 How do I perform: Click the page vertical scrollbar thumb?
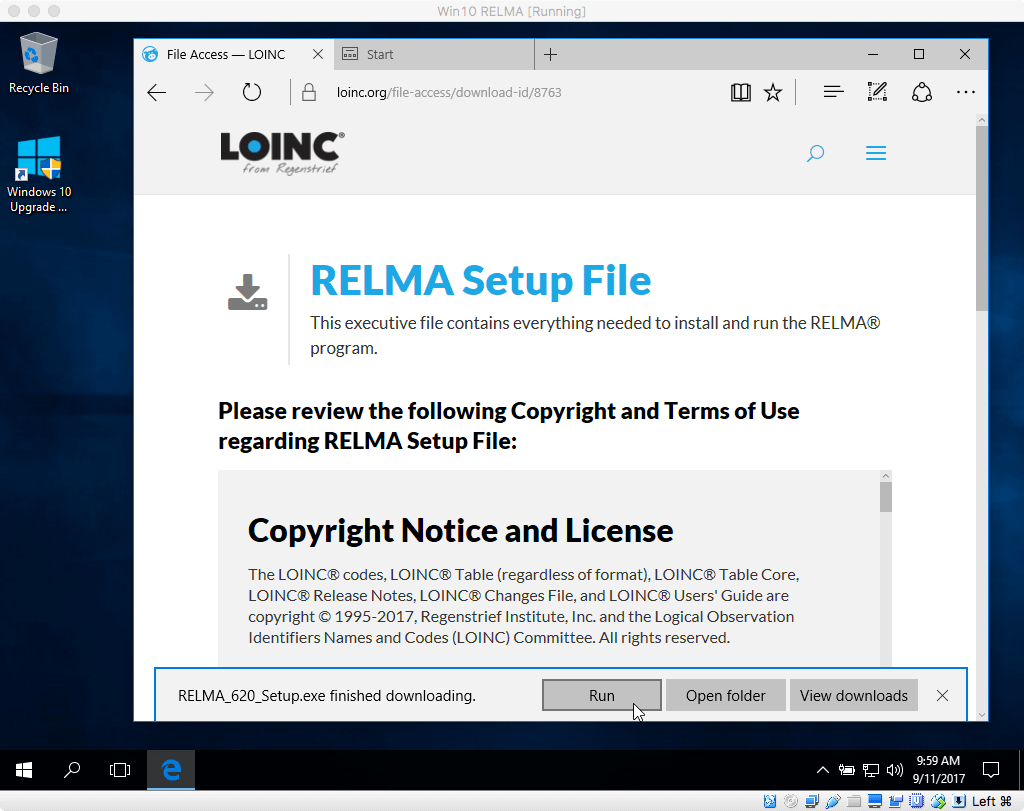[x=982, y=219]
